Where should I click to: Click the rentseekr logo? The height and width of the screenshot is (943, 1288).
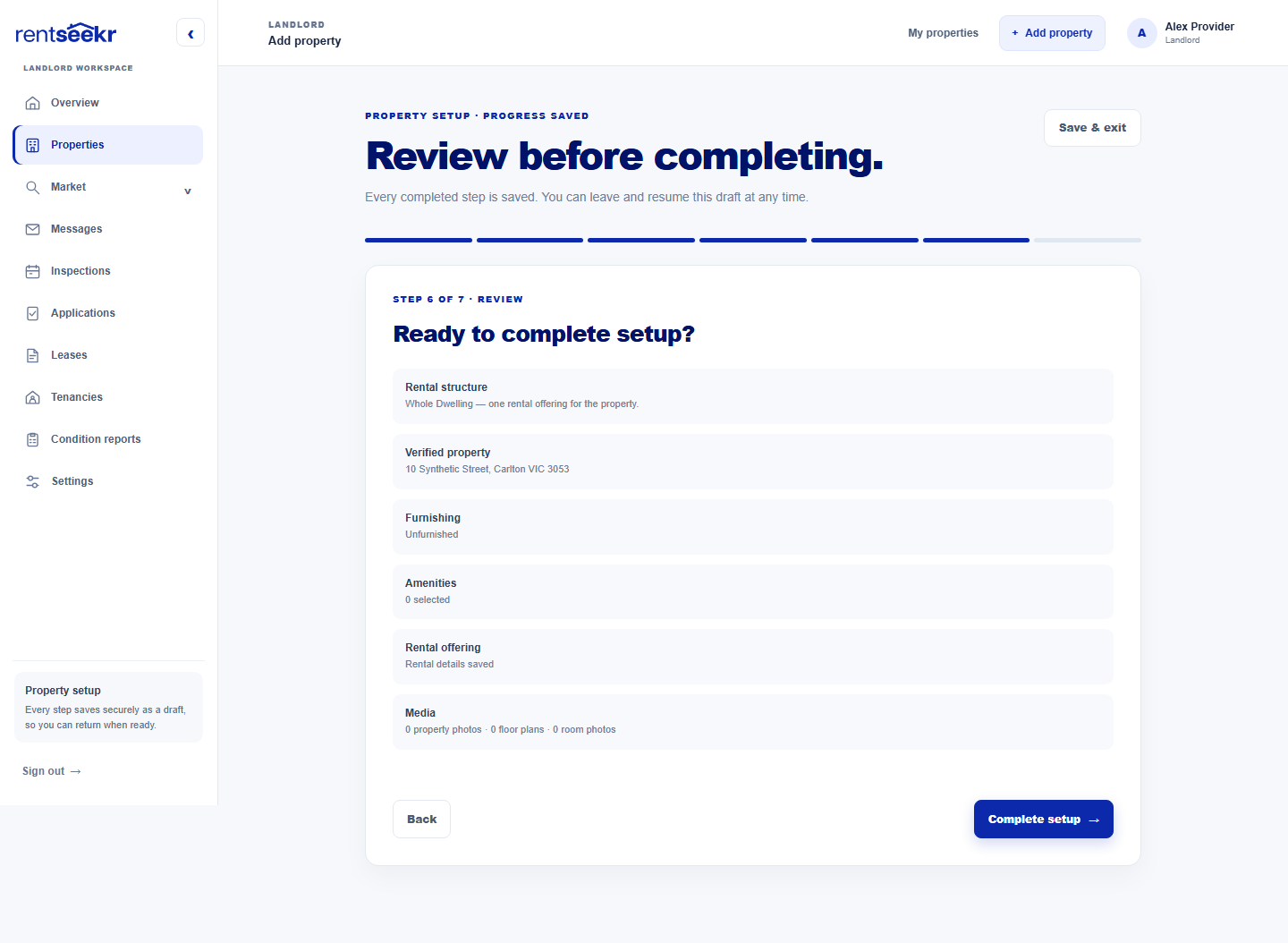[66, 33]
